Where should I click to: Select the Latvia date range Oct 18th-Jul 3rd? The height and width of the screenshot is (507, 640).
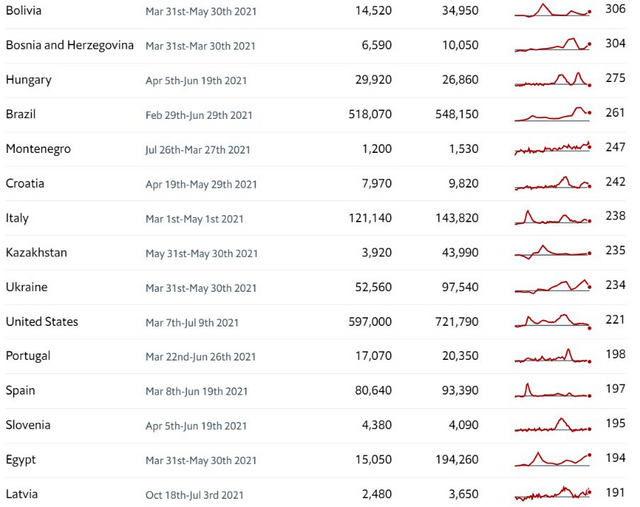(194, 495)
